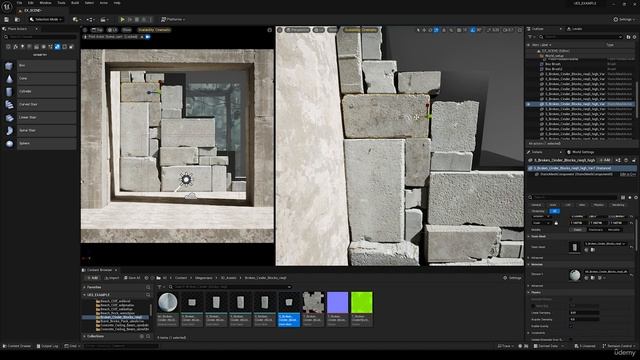Switch to World Settings tab
The width and height of the screenshot is (640, 360).
(x=580, y=152)
